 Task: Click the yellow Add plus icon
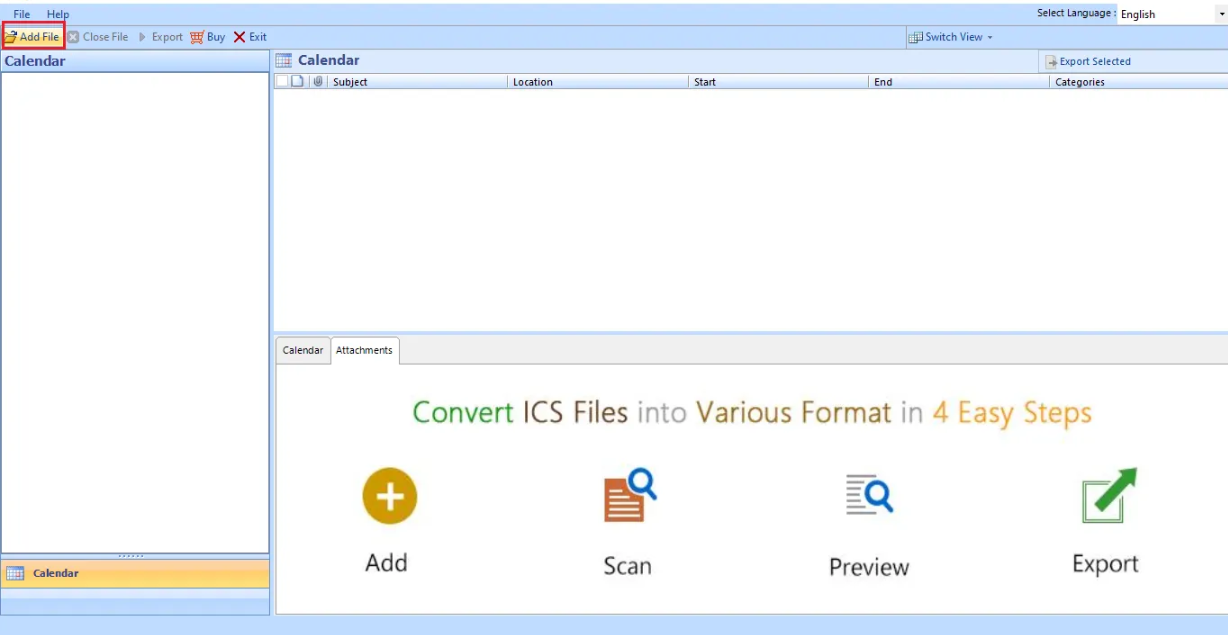click(389, 496)
